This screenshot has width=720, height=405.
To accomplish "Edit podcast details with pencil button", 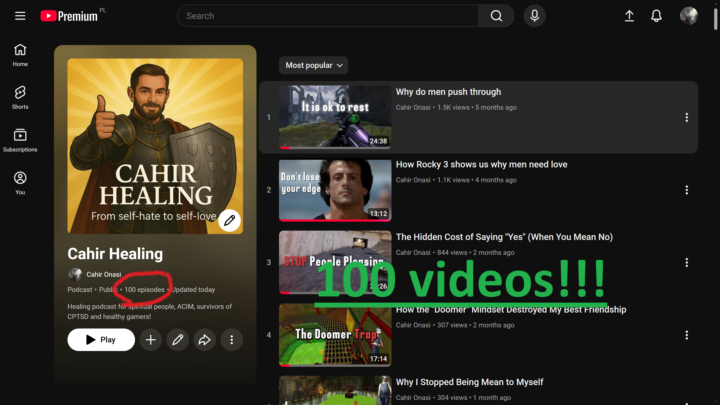I will [x=178, y=340].
